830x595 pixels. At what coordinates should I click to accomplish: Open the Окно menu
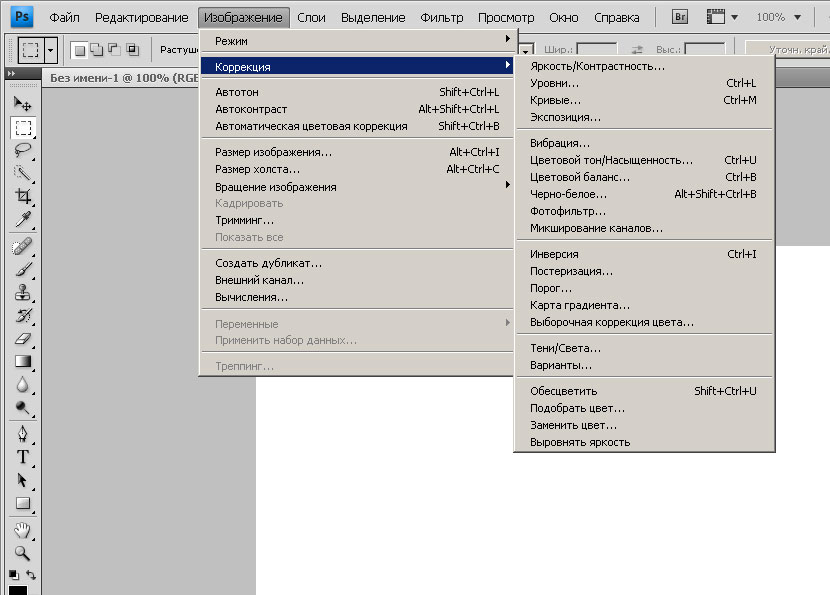click(x=564, y=17)
